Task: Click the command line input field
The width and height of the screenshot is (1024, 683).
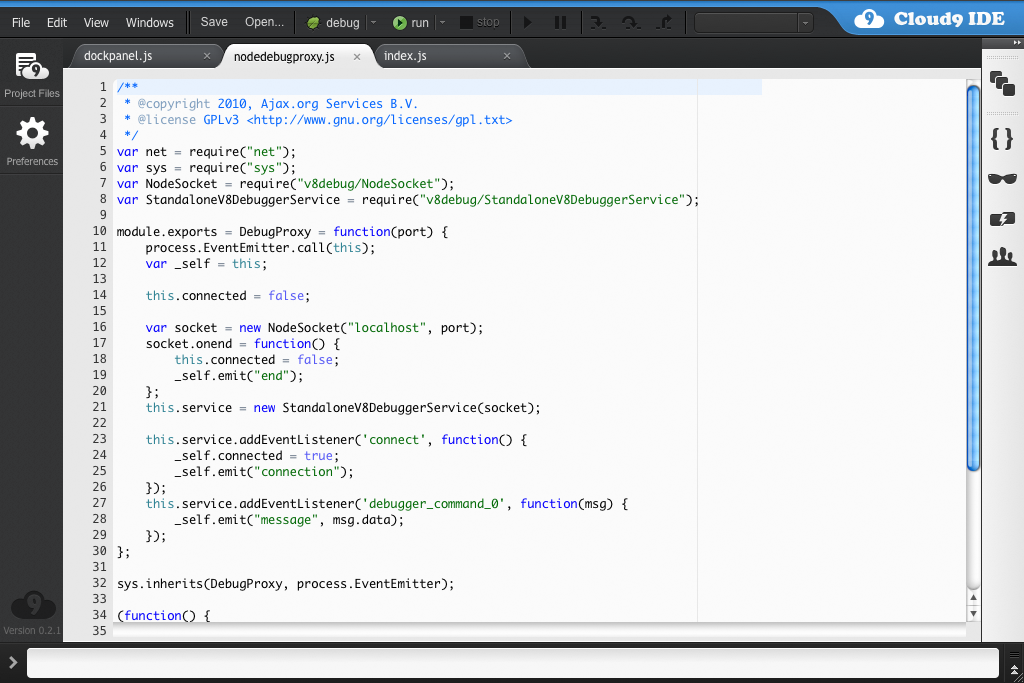Action: [512, 662]
